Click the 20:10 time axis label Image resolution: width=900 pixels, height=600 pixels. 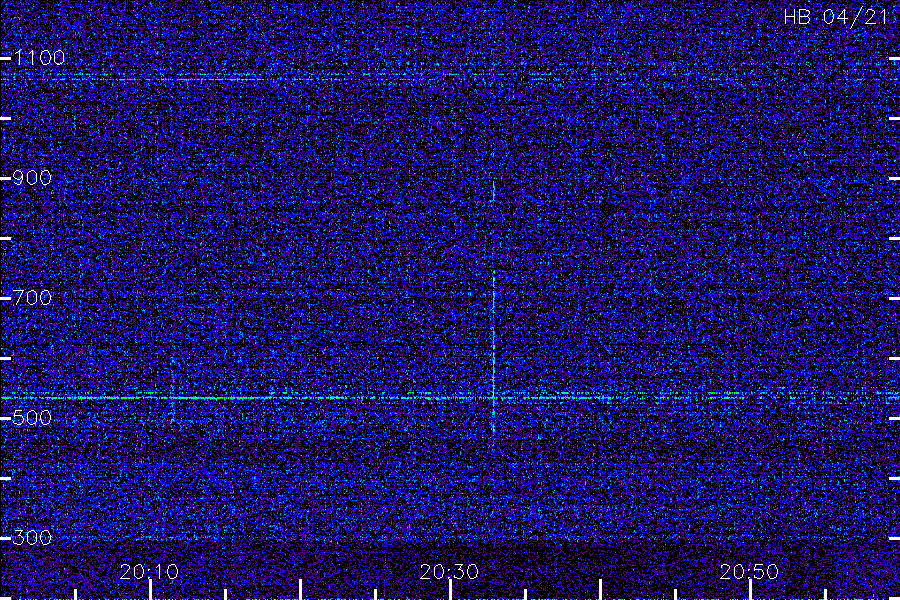click(x=149, y=572)
